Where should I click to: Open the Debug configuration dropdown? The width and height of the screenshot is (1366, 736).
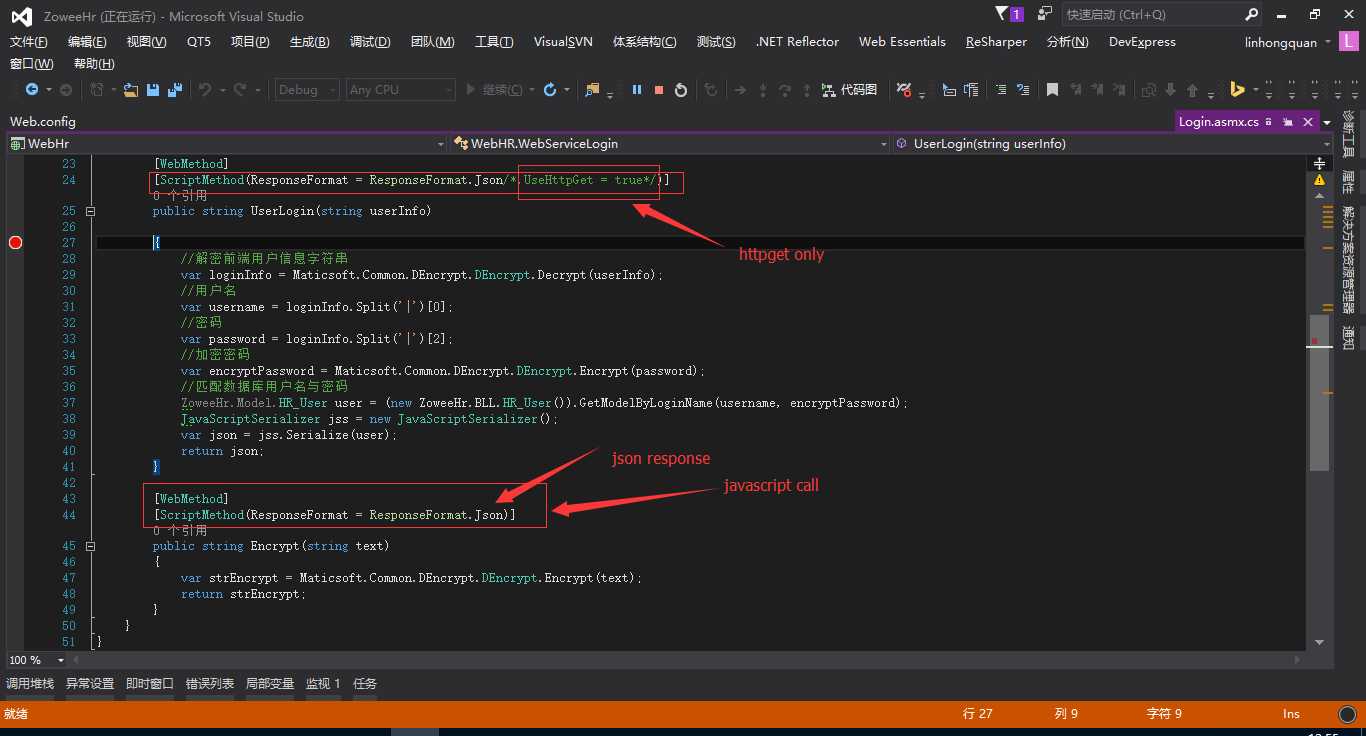click(307, 90)
